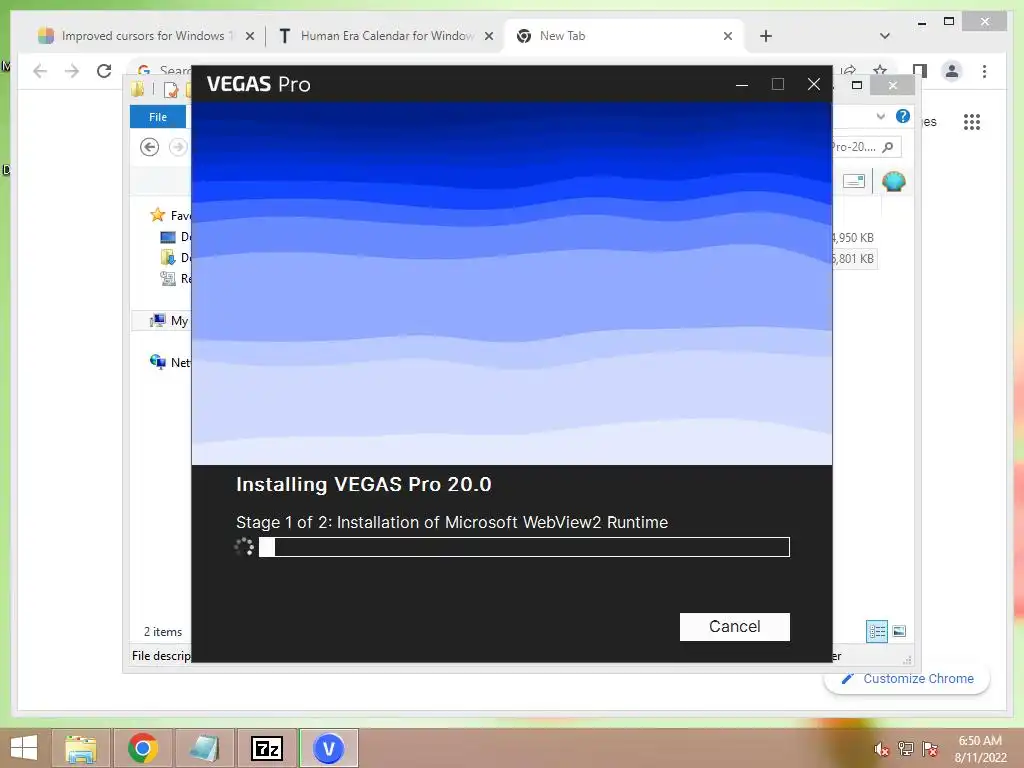The image size is (1024, 768).
Task: Toggle Chrome side panel
Action: tap(920, 71)
